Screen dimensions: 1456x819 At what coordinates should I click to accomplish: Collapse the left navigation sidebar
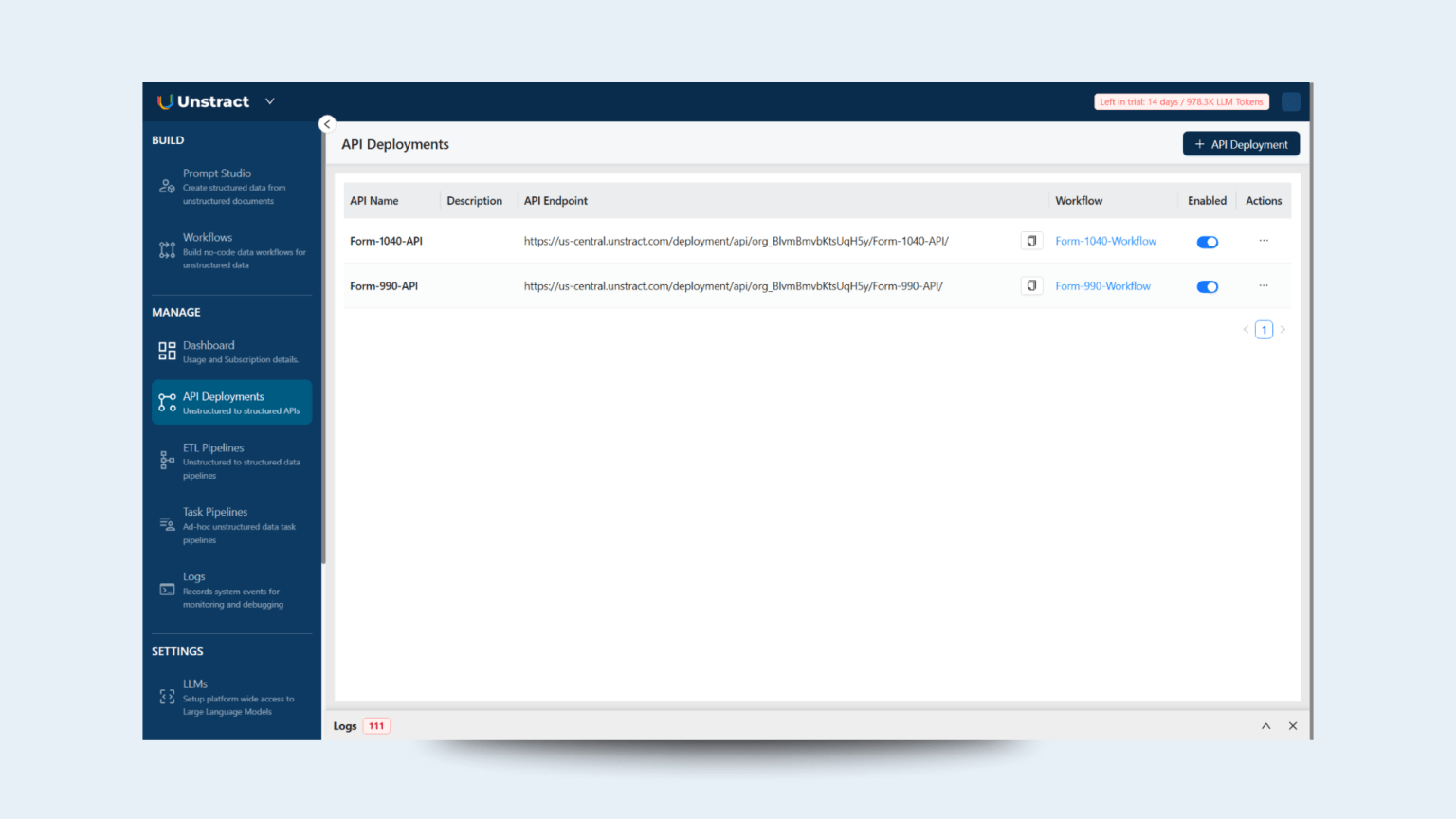click(x=326, y=123)
